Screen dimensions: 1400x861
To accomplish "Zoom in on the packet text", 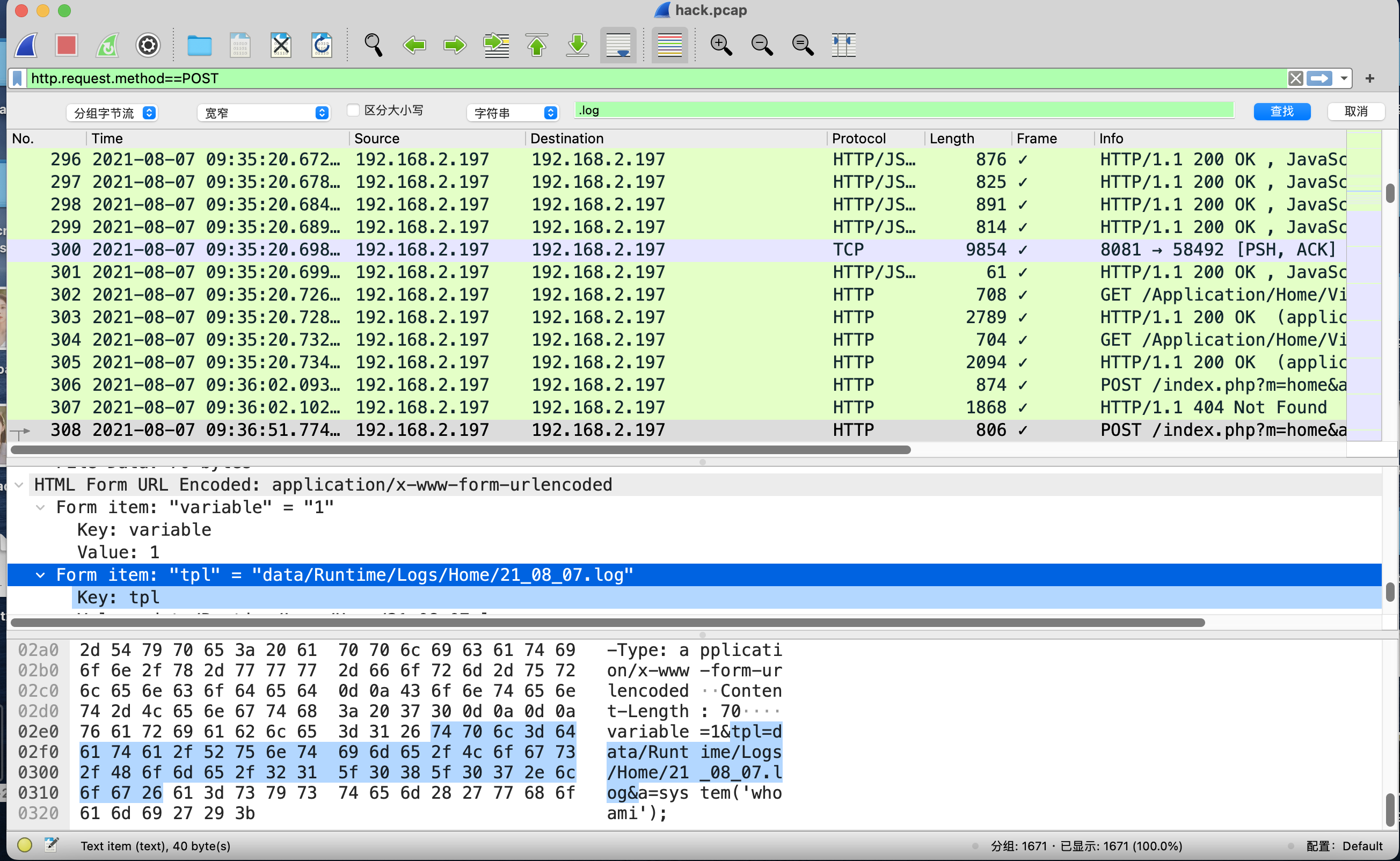I will pyautogui.click(x=721, y=45).
